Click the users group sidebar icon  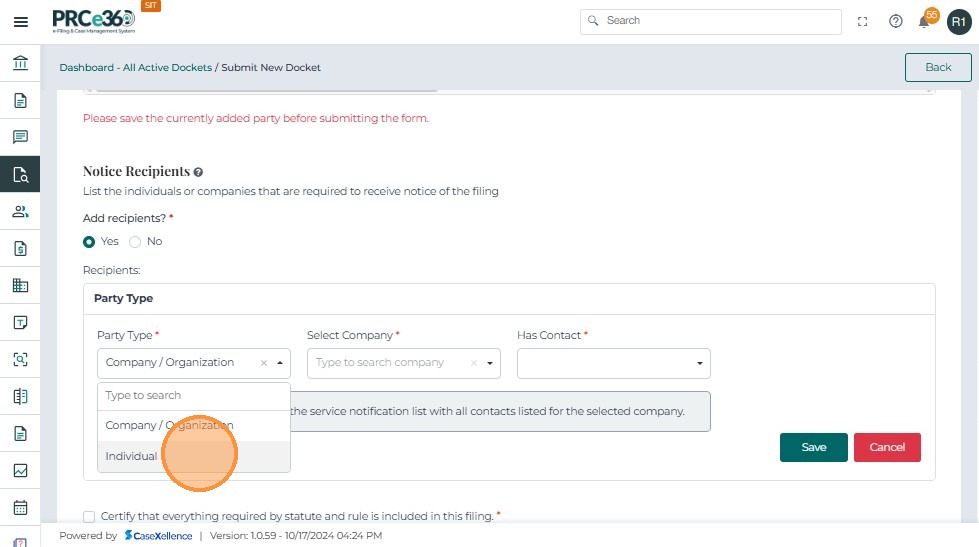[x=20, y=211]
